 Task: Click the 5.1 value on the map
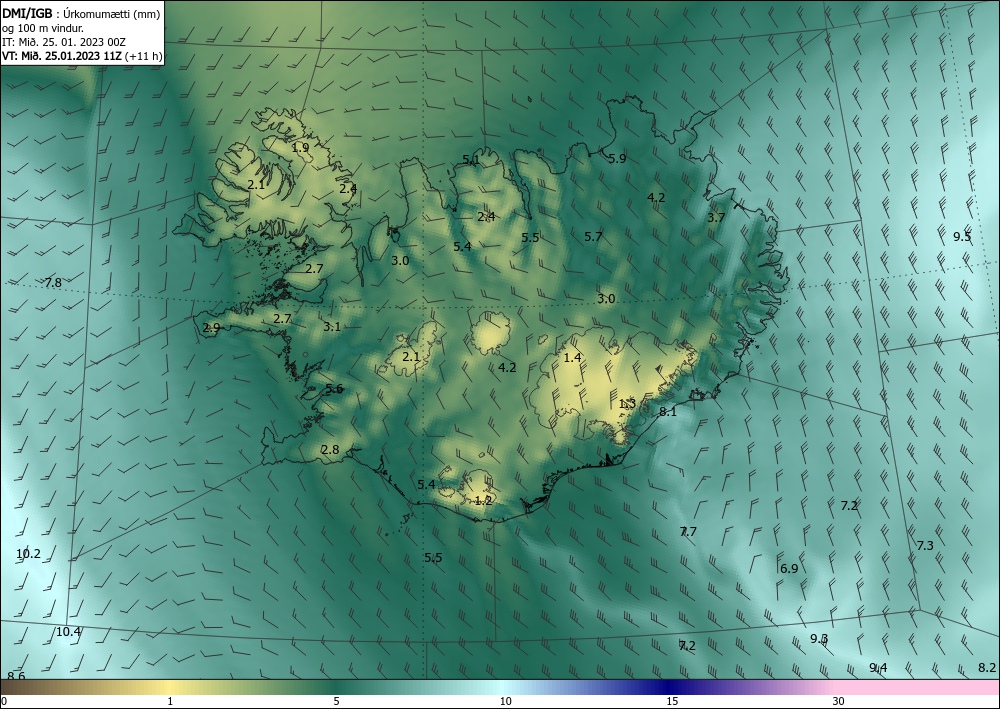471,160
